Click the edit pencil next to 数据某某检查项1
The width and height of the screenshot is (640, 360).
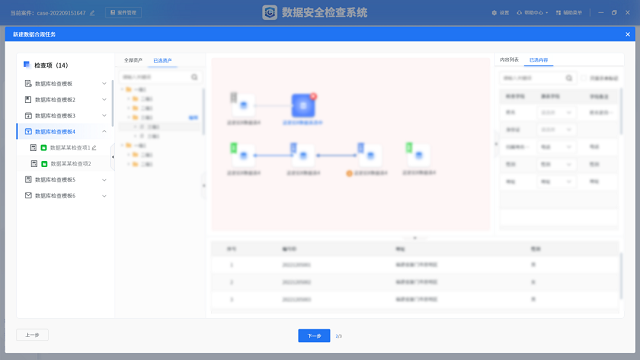(94, 148)
